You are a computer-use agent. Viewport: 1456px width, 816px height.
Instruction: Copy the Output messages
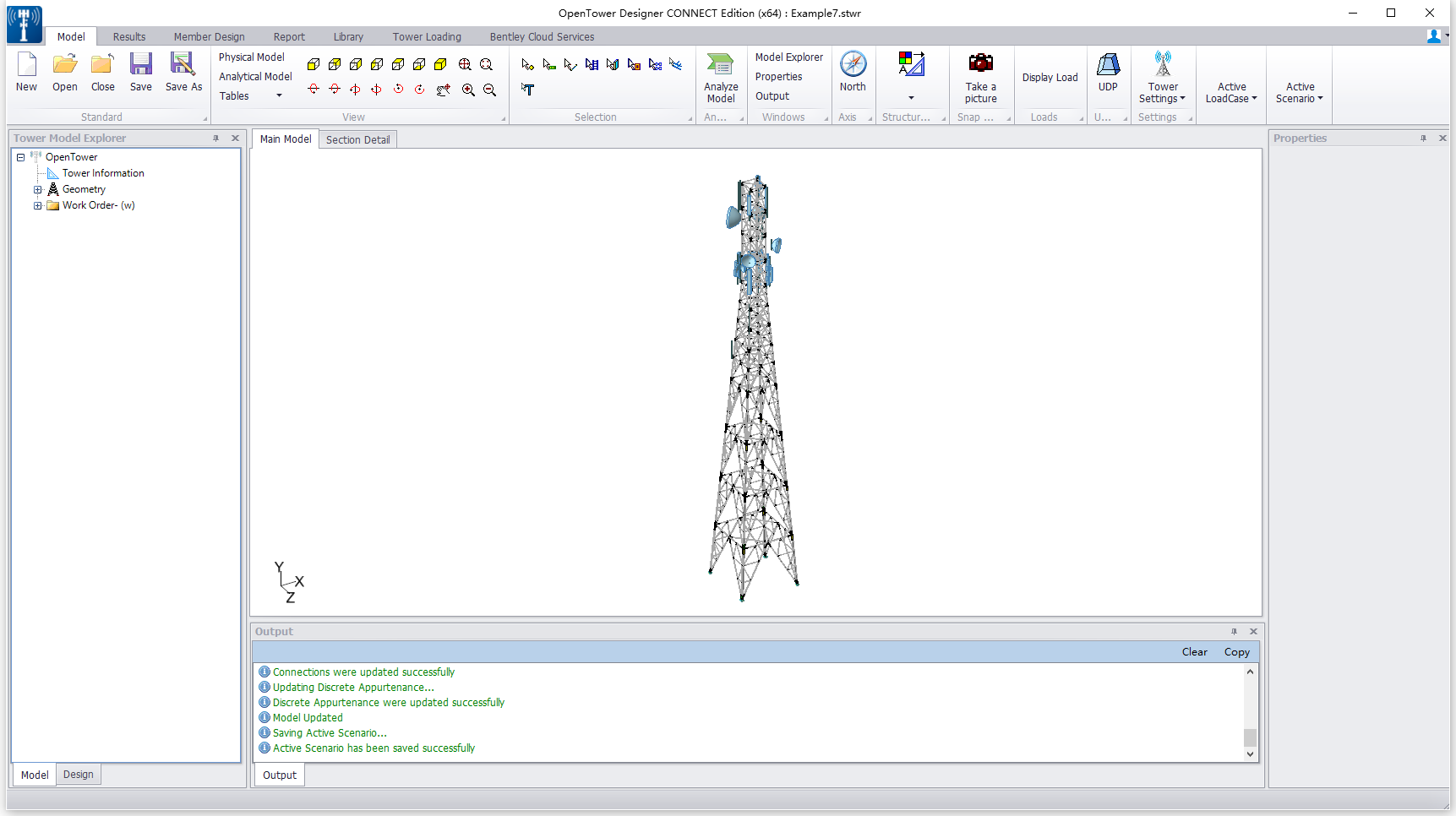[x=1236, y=651]
